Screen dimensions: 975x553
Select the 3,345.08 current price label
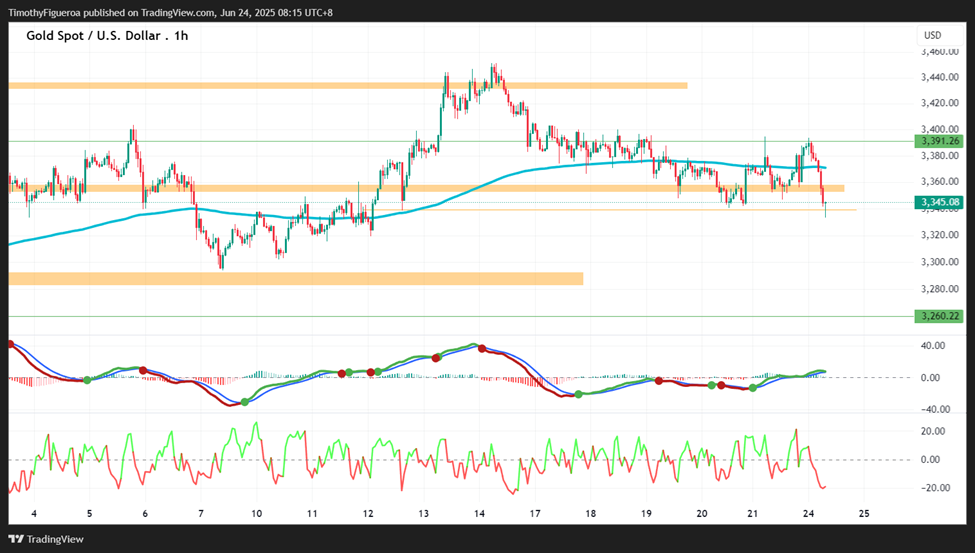[x=938, y=202]
